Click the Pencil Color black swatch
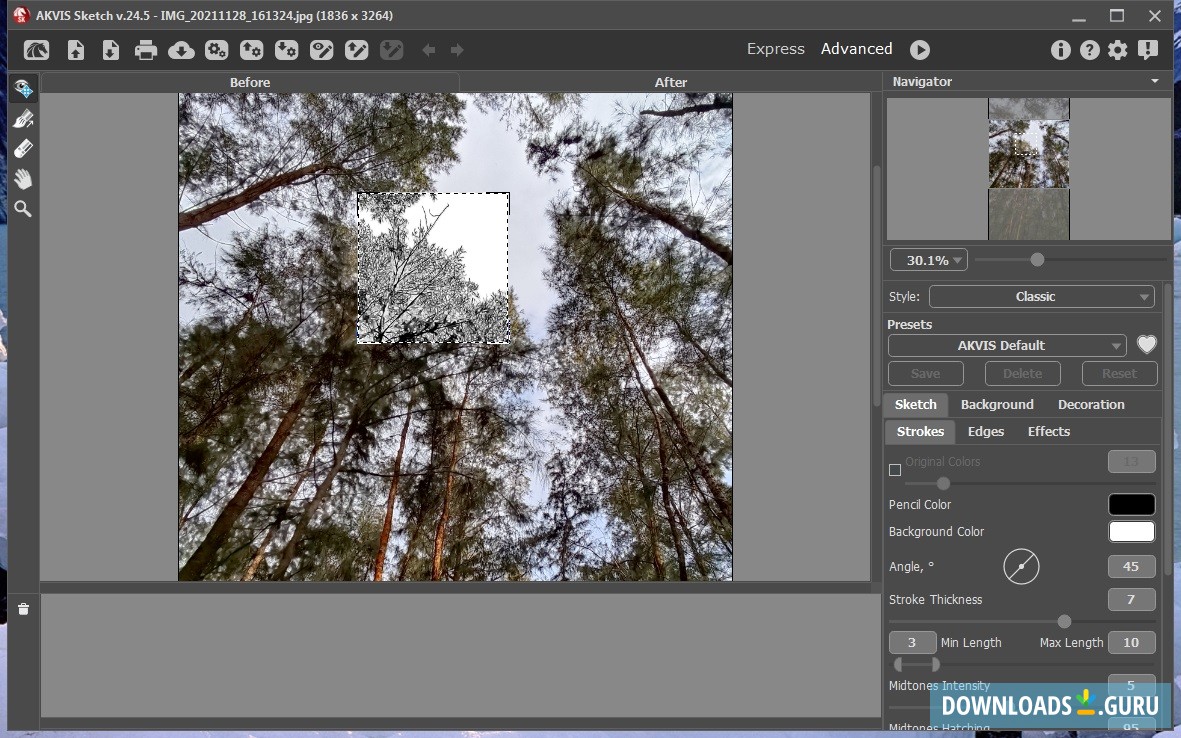Screen dimensions: 1181x738 point(1131,505)
